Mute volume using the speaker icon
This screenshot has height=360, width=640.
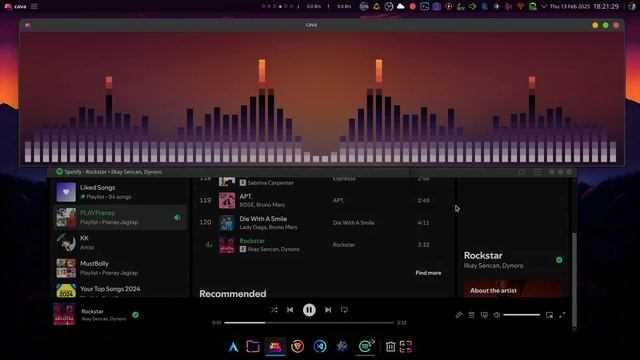496,315
